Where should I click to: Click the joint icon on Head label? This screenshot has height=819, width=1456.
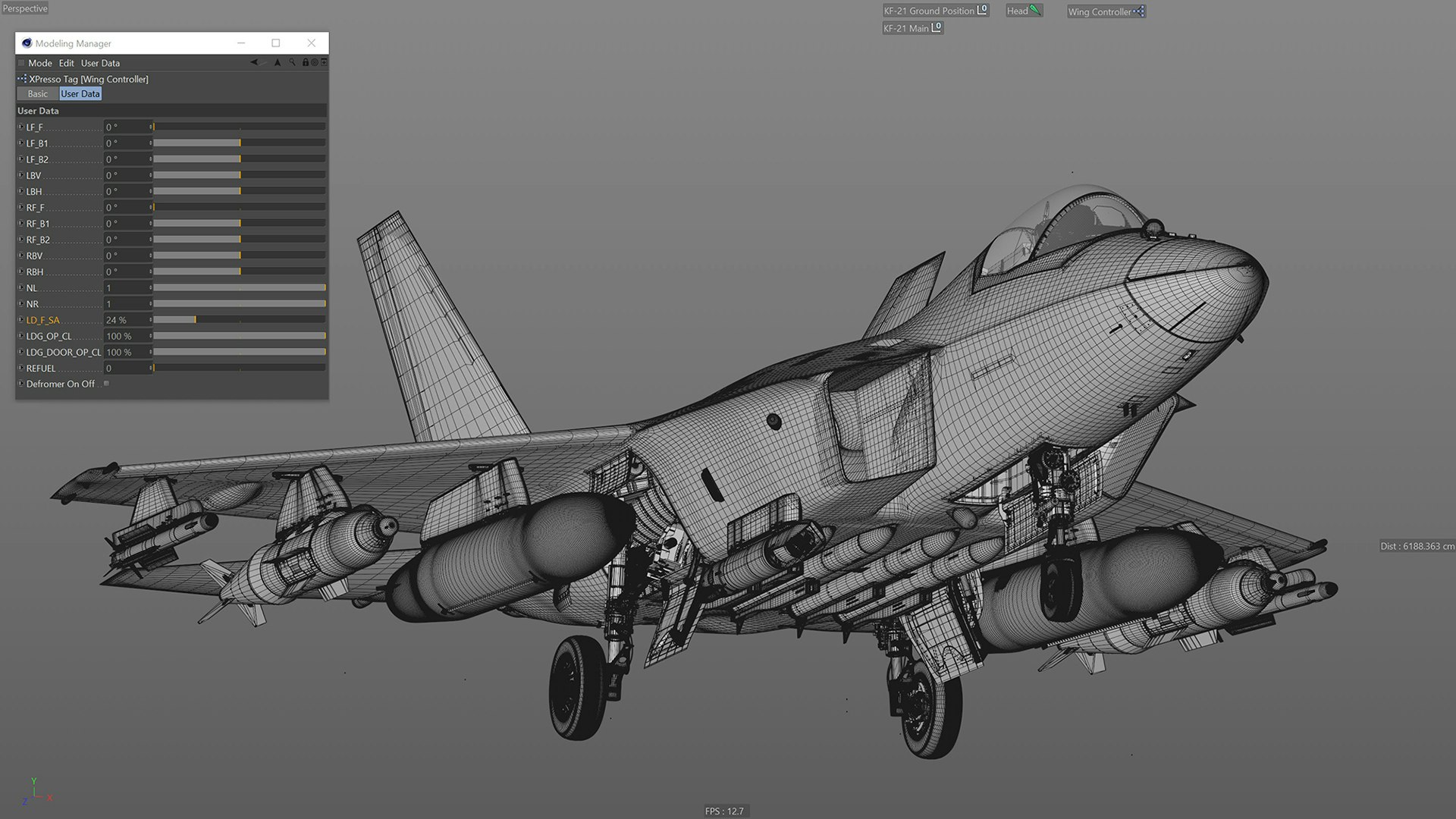point(1035,11)
